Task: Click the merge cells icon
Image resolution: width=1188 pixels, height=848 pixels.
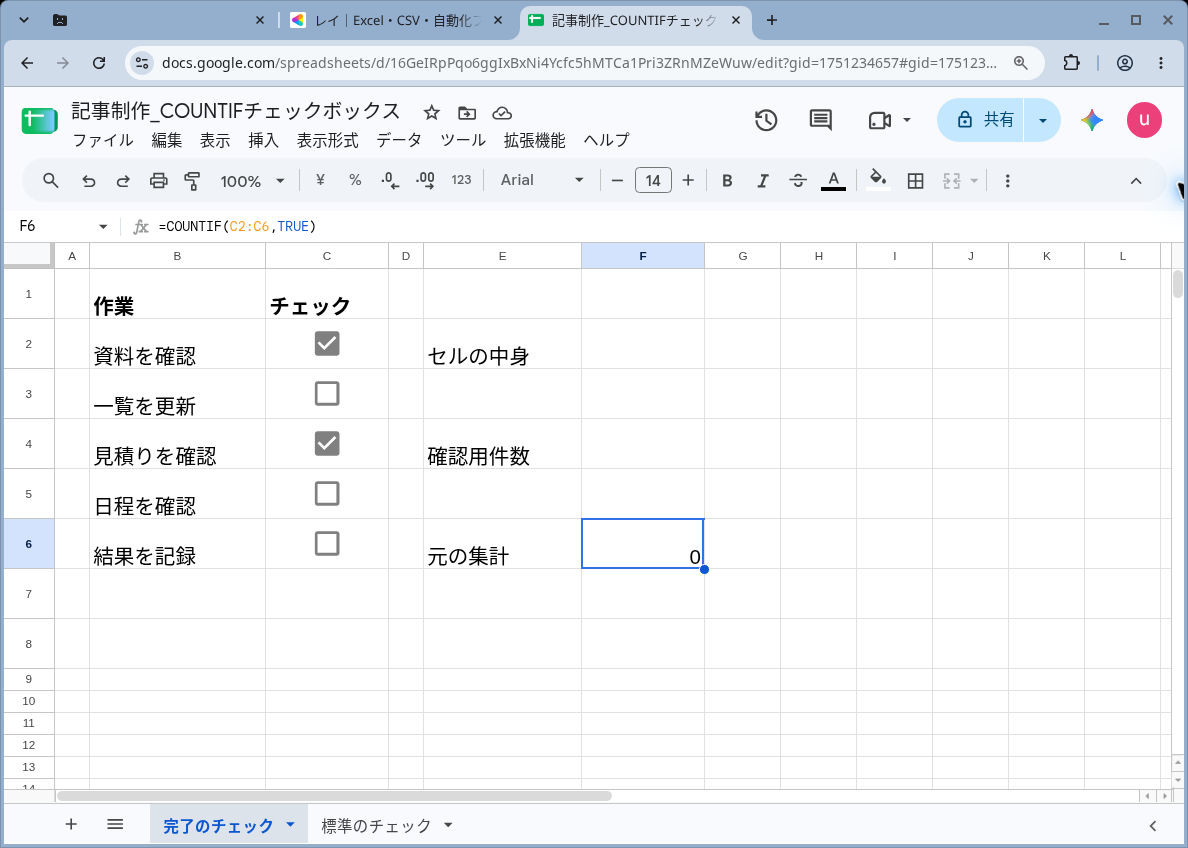Action: (952, 180)
